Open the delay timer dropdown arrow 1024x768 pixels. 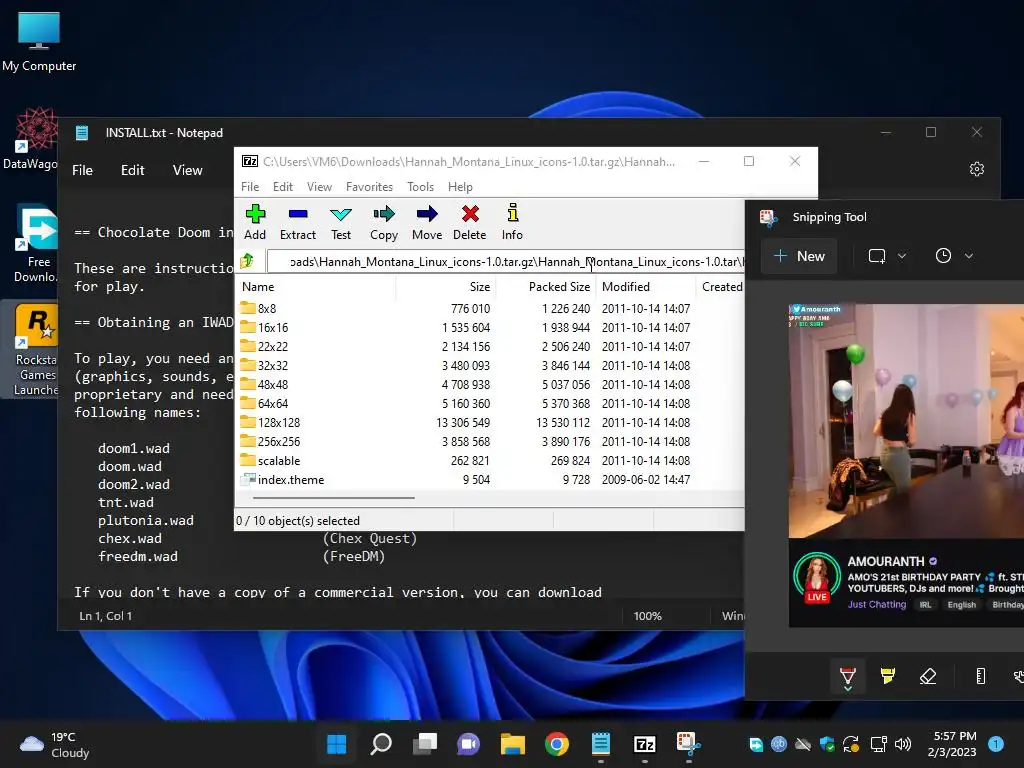[969, 256]
